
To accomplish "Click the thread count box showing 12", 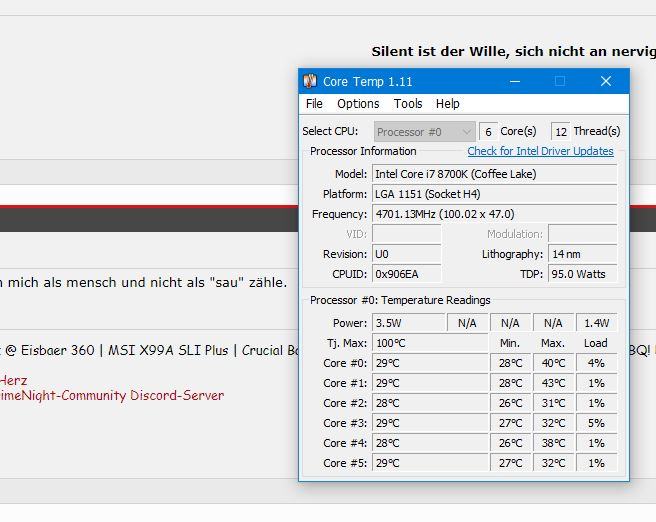I will pos(561,132).
